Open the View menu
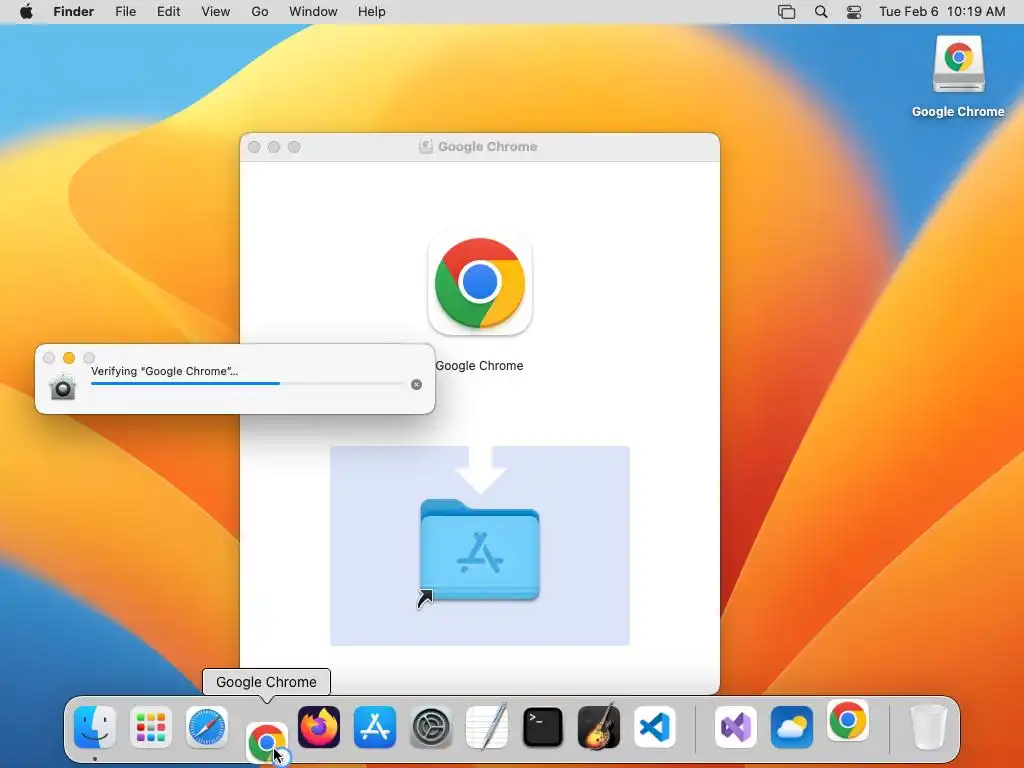 pyautogui.click(x=216, y=12)
